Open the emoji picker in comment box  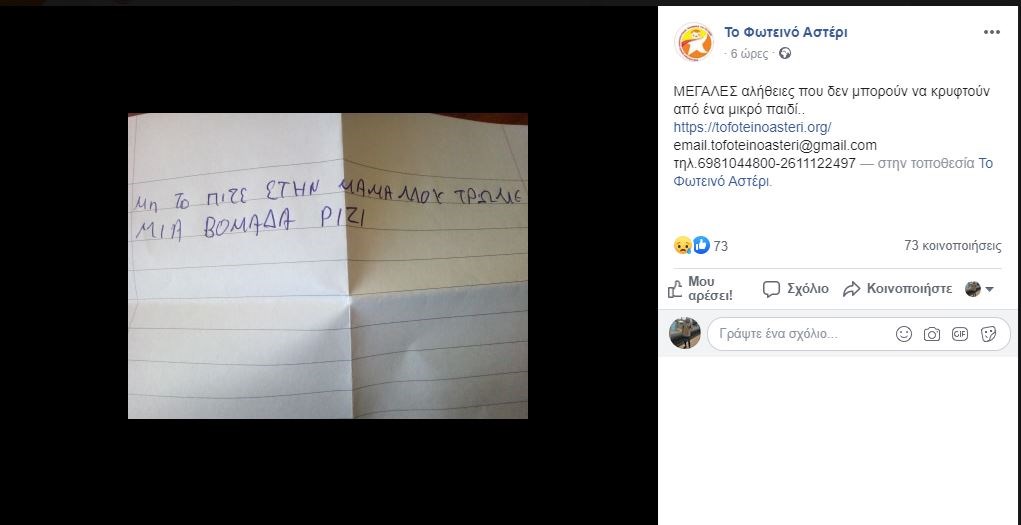click(x=904, y=334)
